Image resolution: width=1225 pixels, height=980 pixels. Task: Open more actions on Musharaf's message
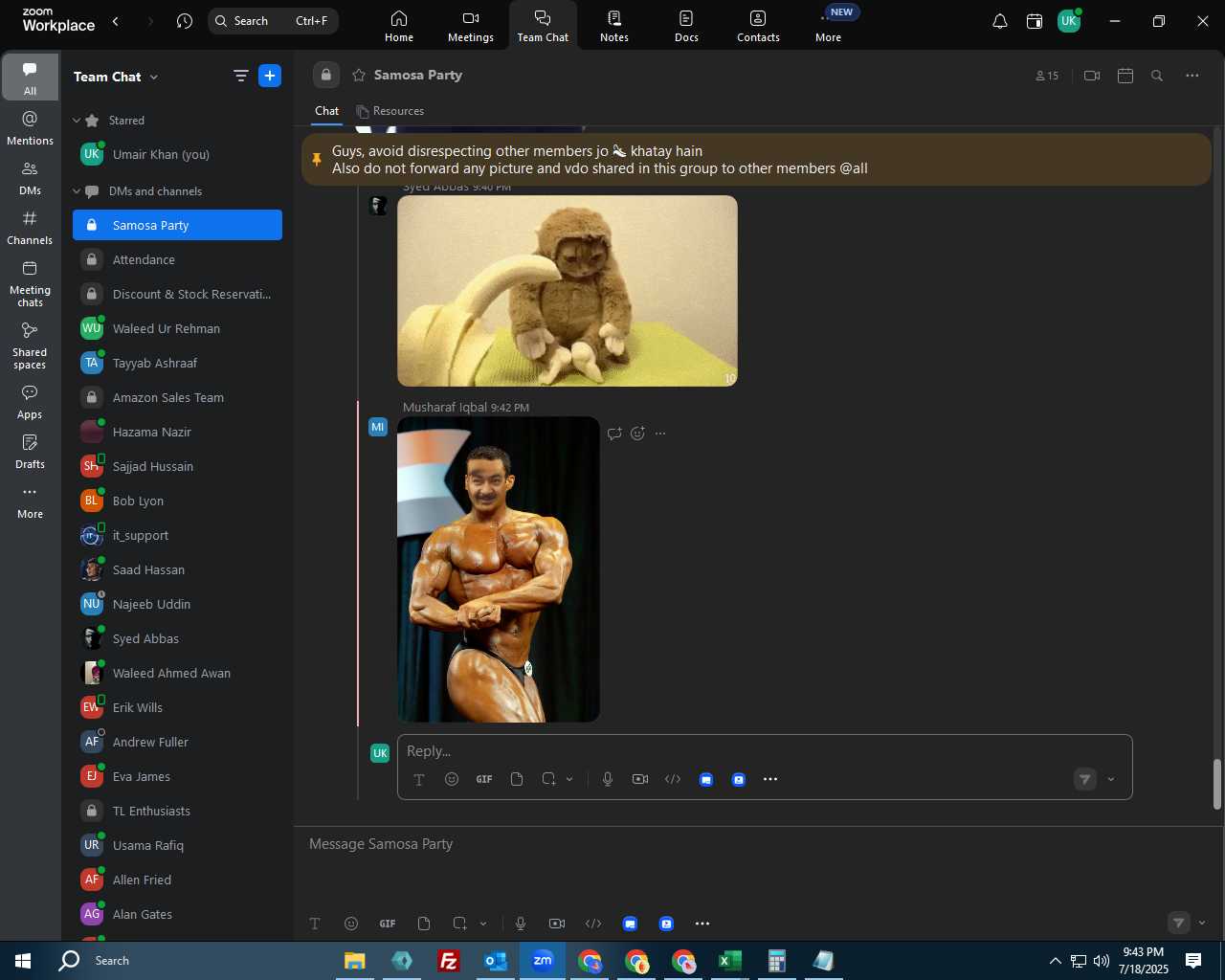coord(660,434)
